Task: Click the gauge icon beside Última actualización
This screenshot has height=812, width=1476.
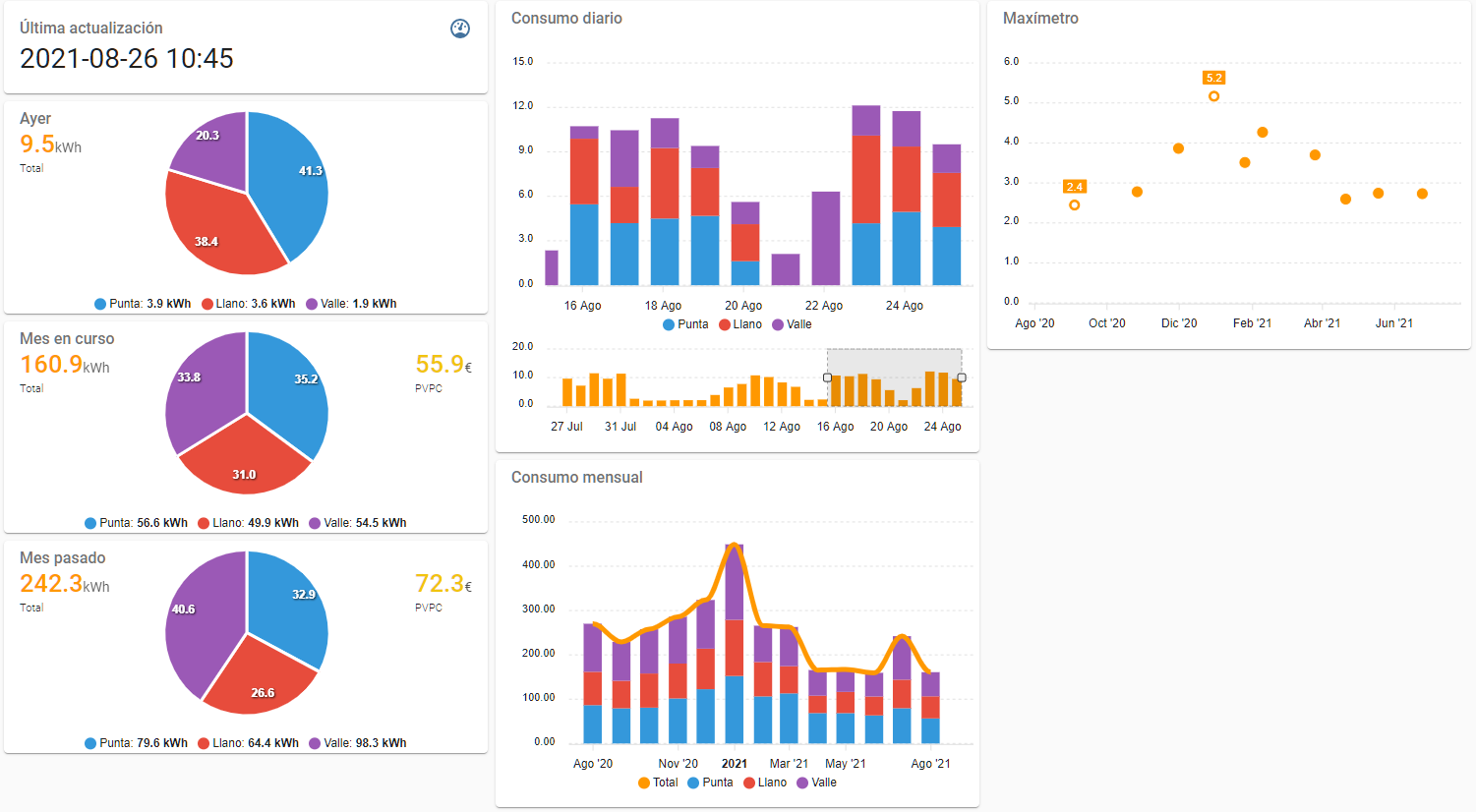Action: pos(460,29)
